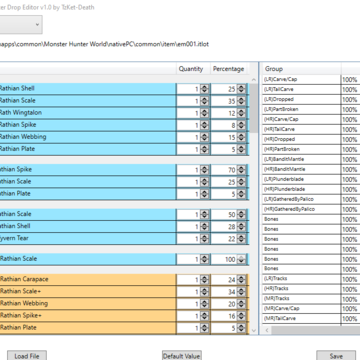Click percentage spinner arrows for Rathian Carapace
360x360 pixels.
pos(241,280)
